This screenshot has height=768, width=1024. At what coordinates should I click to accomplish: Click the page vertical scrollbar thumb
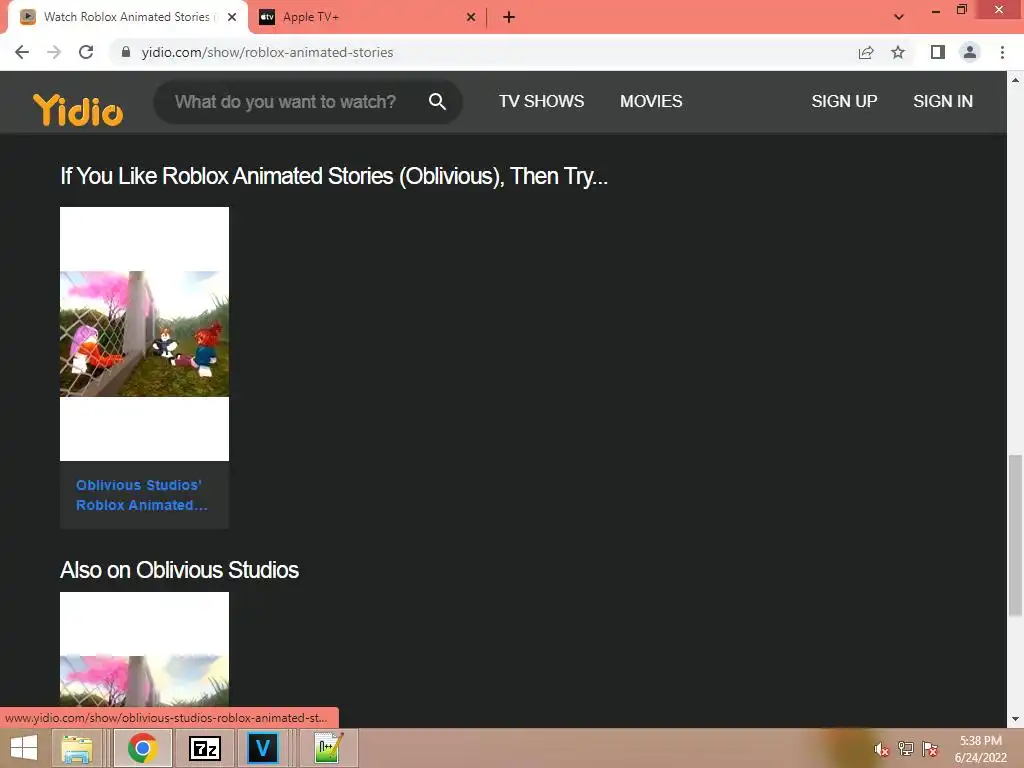[1015, 536]
